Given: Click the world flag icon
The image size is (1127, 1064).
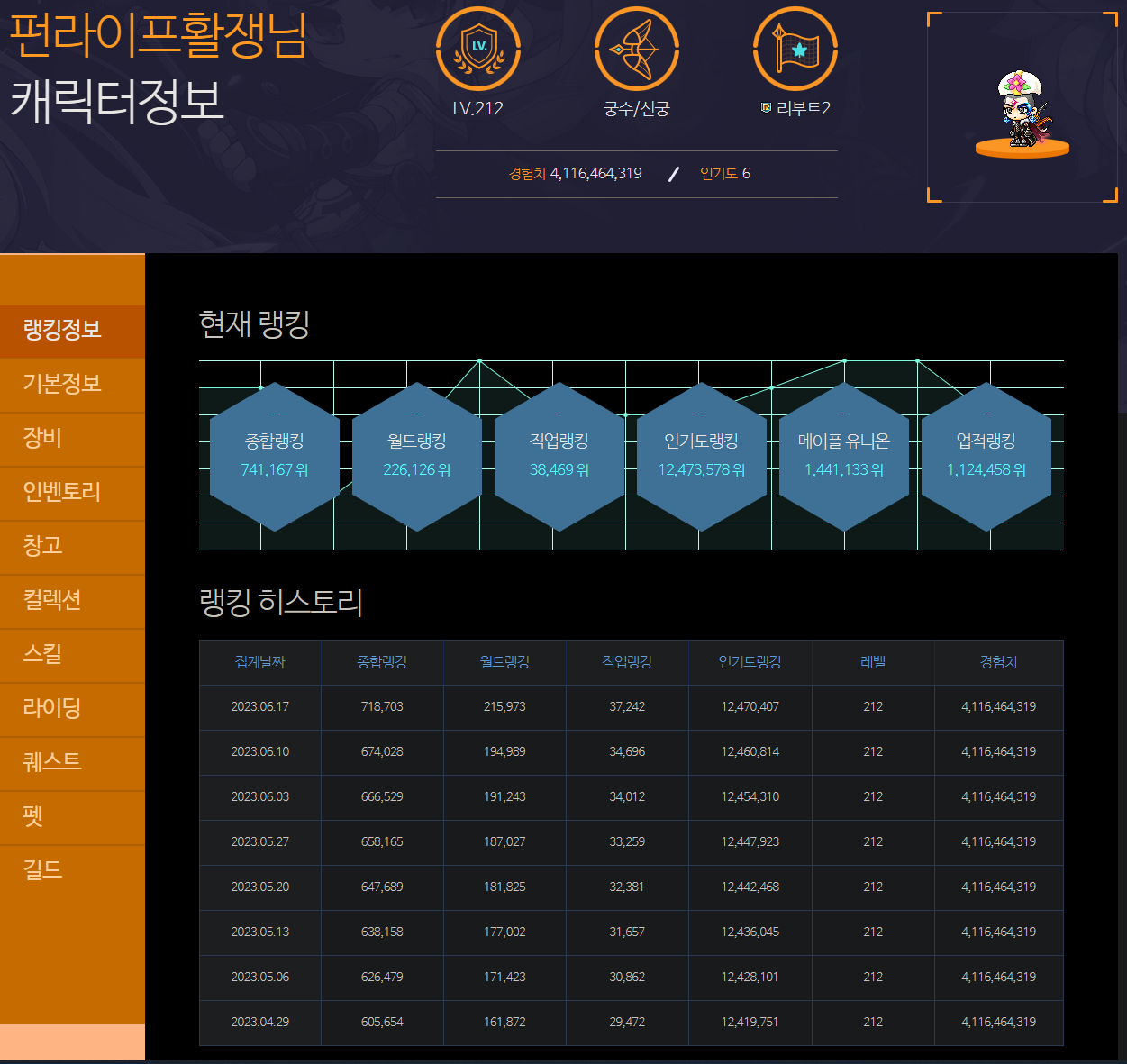Looking at the screenshot, I should pos(795,49).
